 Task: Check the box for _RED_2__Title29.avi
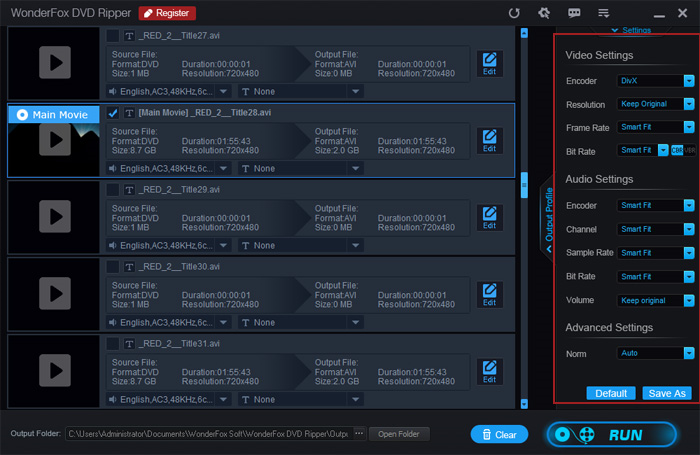112,190
